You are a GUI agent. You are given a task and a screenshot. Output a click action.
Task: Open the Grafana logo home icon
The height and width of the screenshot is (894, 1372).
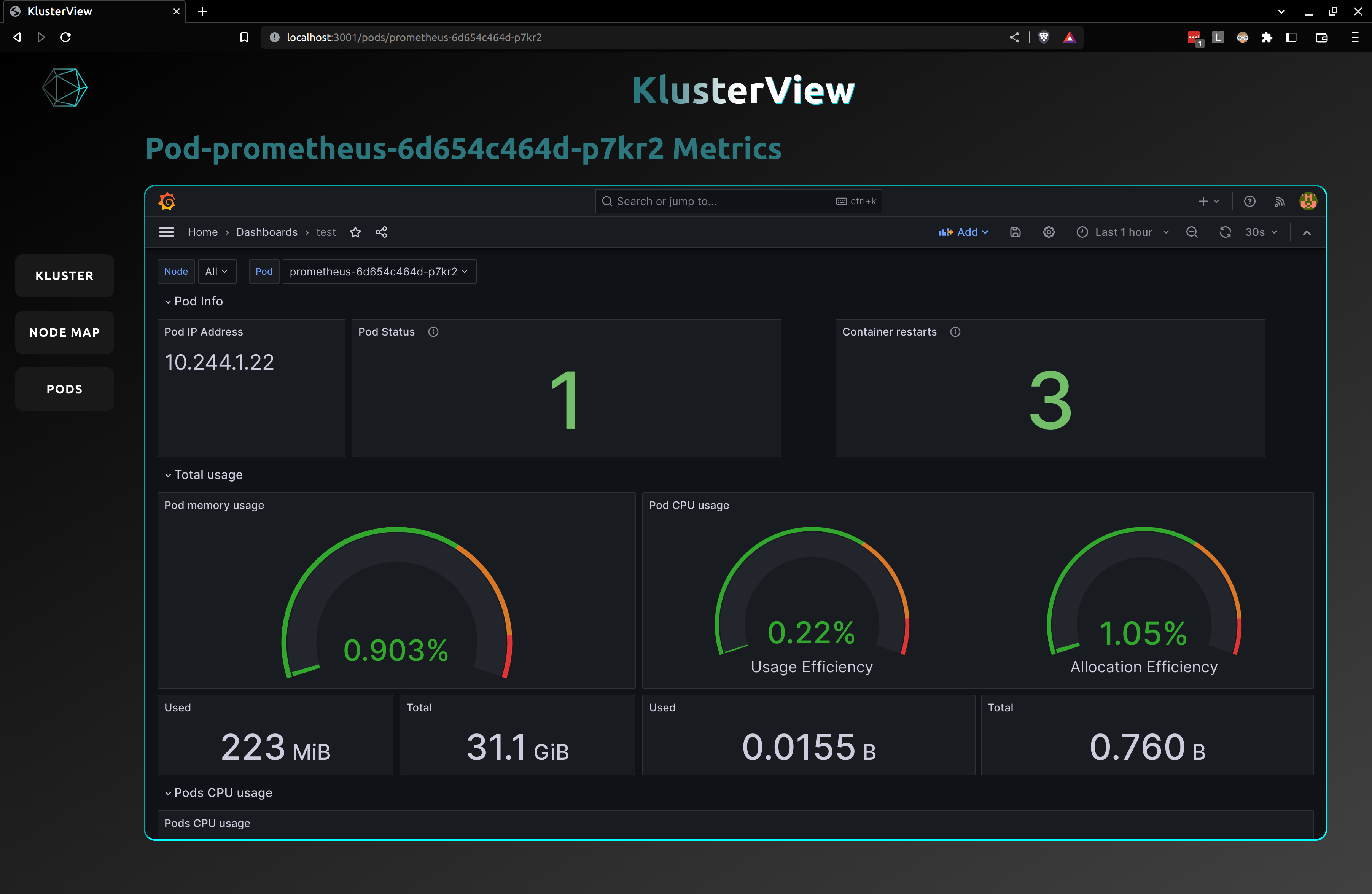pyautogui.click(x=167, y=201)
